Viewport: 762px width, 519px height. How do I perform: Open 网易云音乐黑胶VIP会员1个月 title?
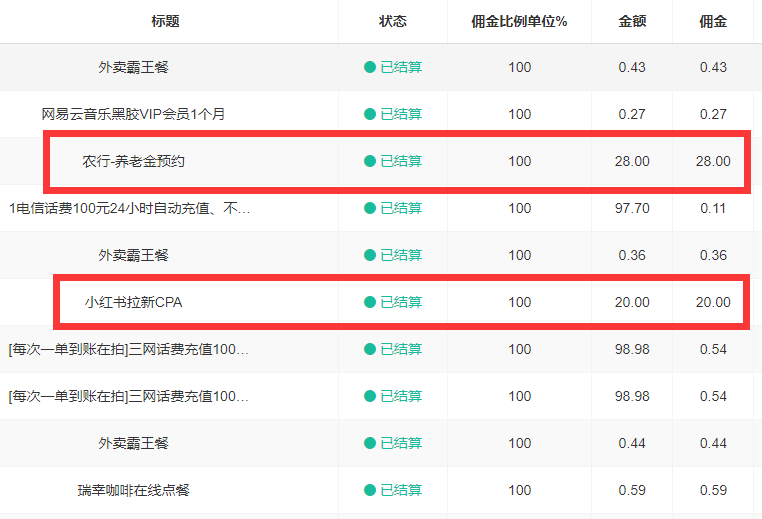click(133, 114)
